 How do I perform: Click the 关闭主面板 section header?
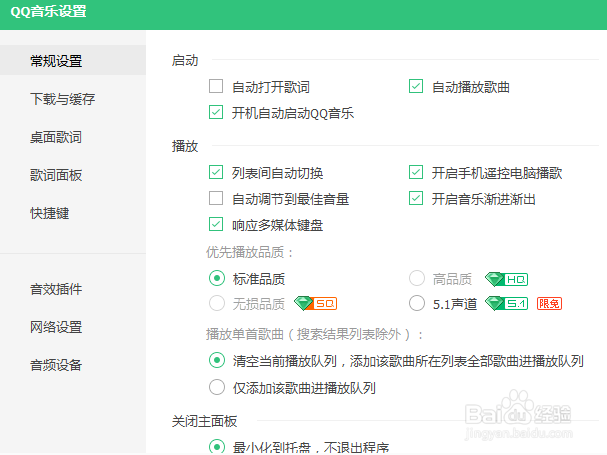click(204, 421)
